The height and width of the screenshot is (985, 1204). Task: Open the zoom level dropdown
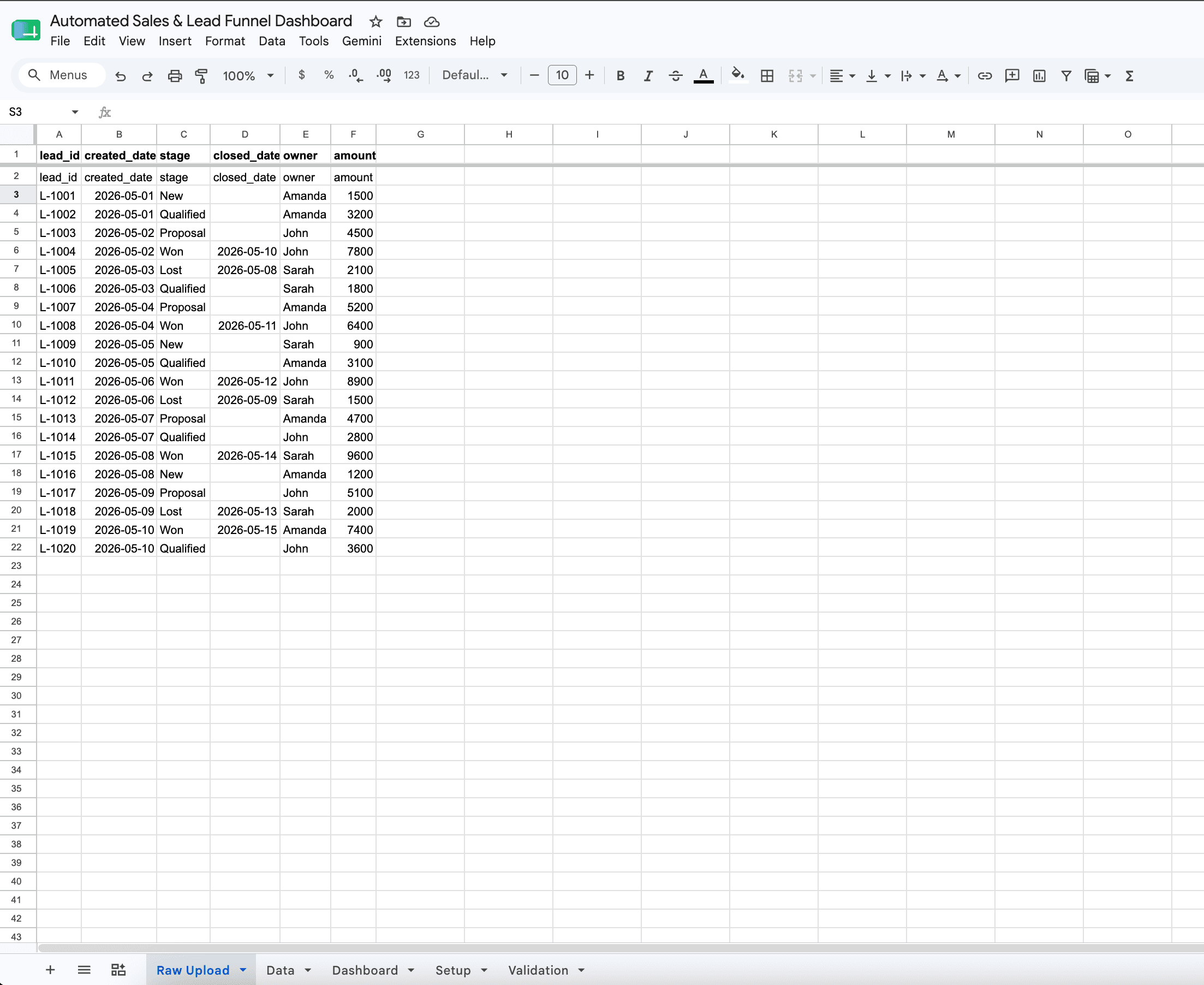[x=248, y=75]
